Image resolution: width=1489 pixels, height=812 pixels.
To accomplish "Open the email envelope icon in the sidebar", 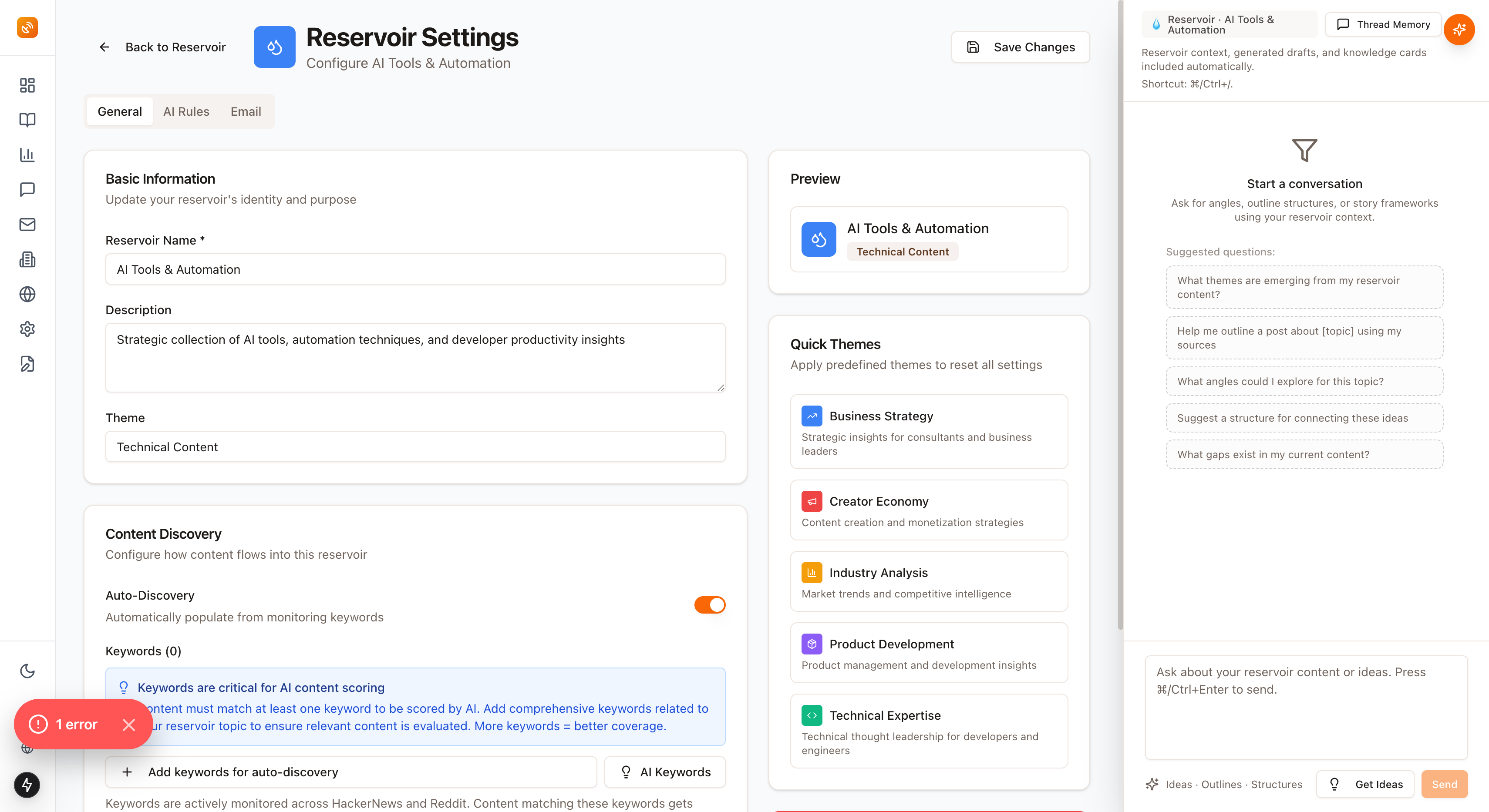I will click(x=27, y=225).
